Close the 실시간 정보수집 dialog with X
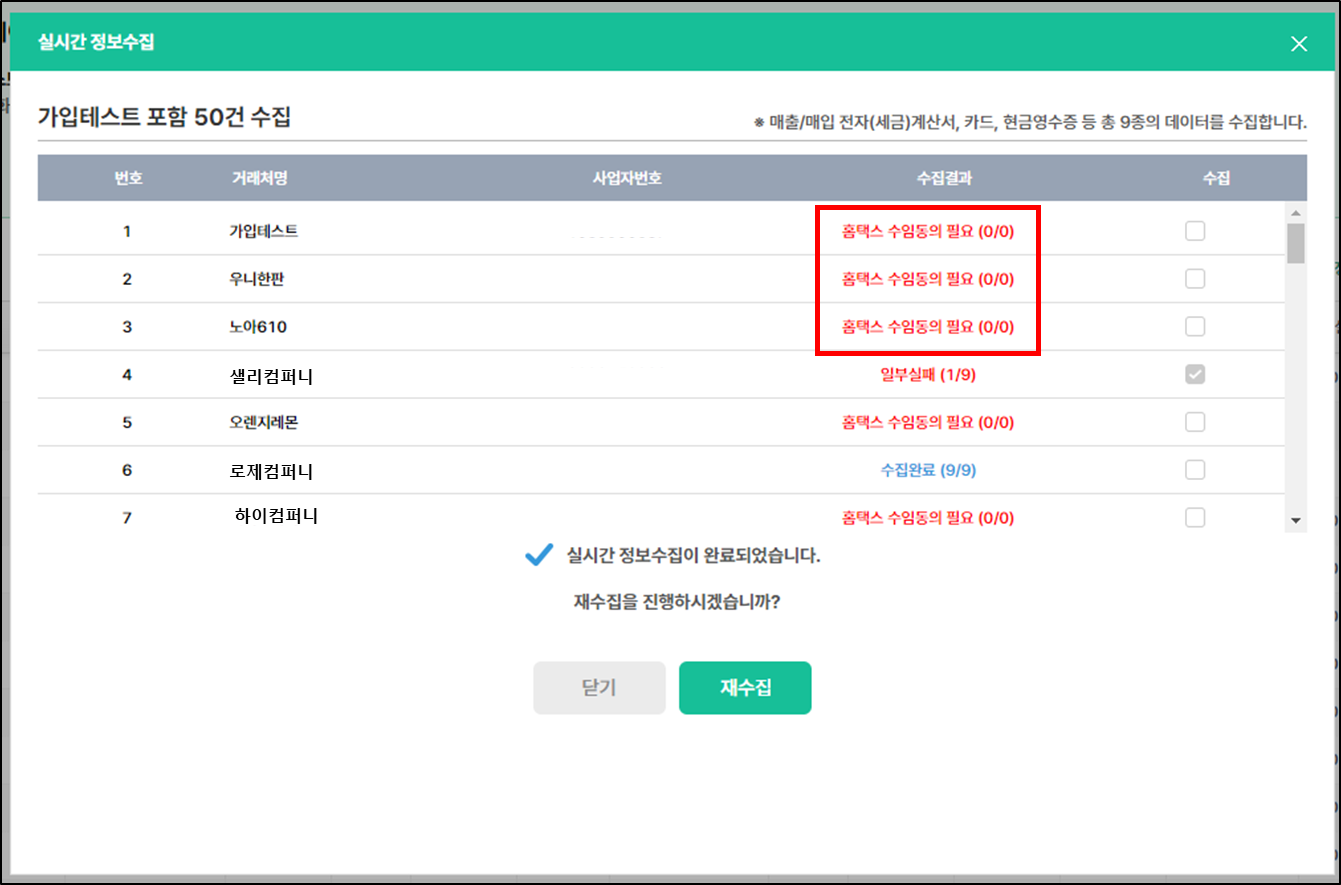The image size is (1341, 885). pos(1298,43)
